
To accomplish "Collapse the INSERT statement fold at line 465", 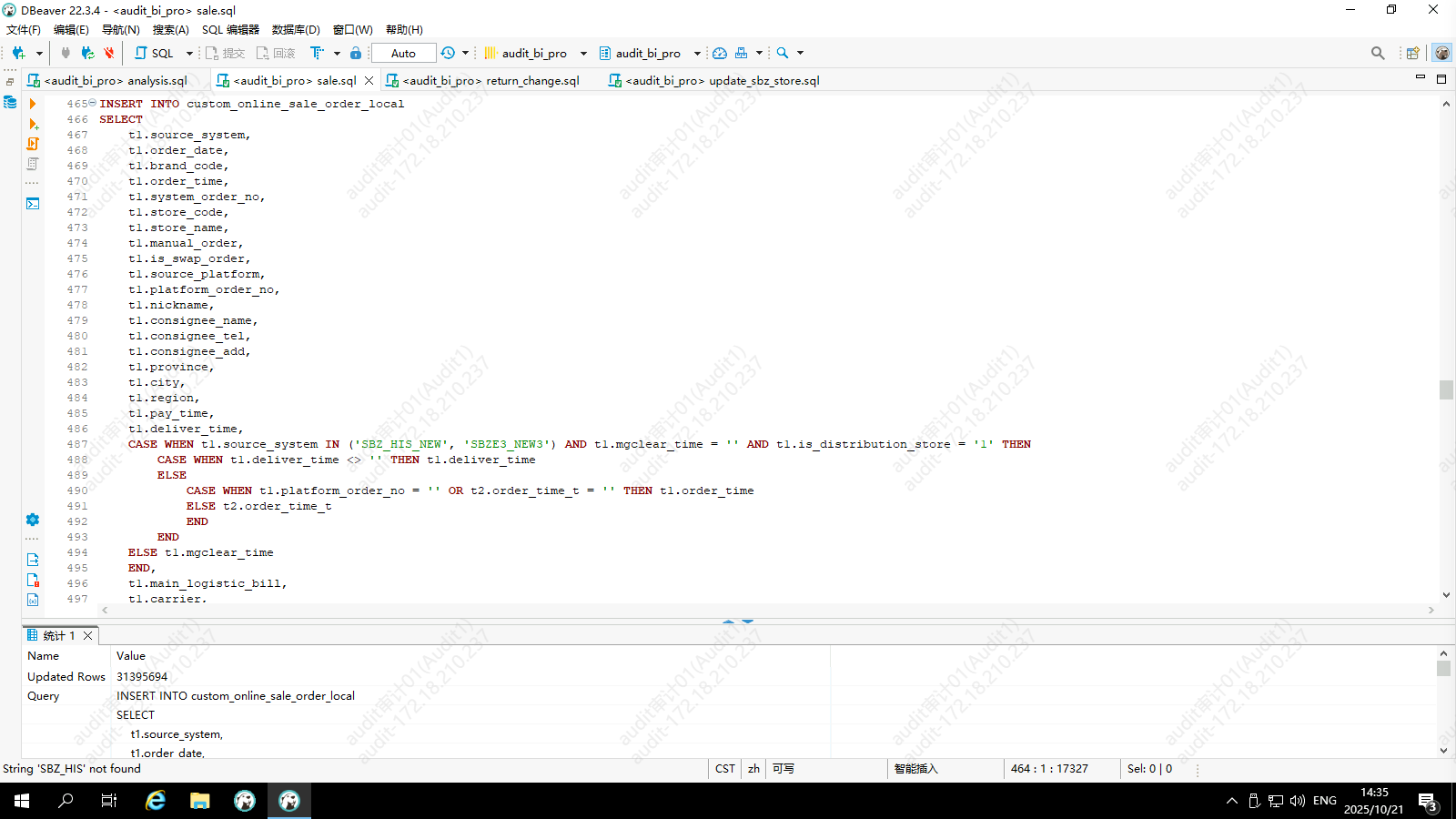I will pos(92,103).
